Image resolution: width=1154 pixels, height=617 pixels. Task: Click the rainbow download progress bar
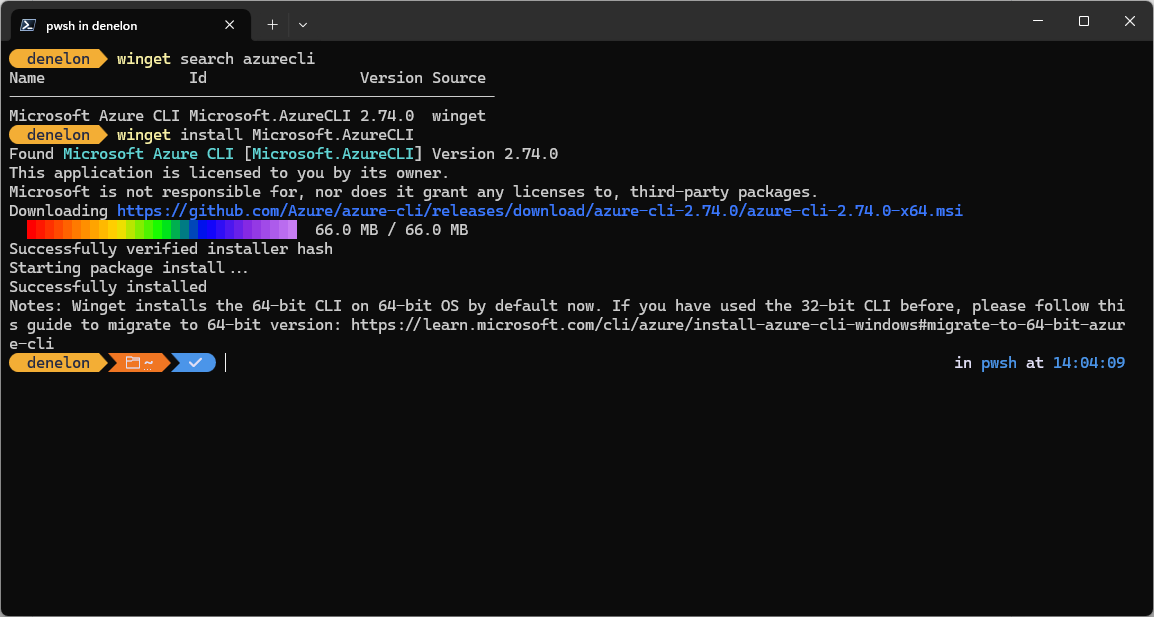coord(162,228)
